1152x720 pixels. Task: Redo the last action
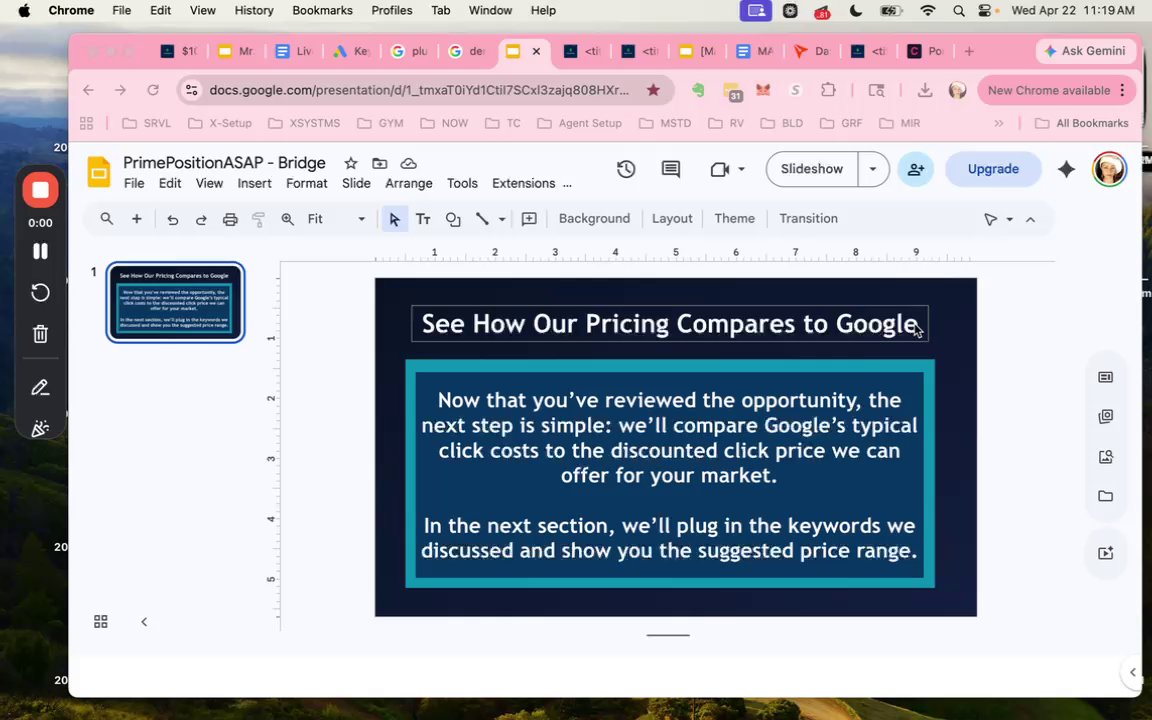[x=201, y=219]
